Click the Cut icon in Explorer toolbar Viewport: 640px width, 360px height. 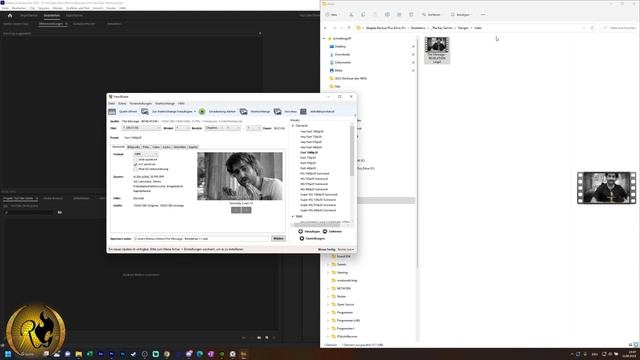coord(351,15)
